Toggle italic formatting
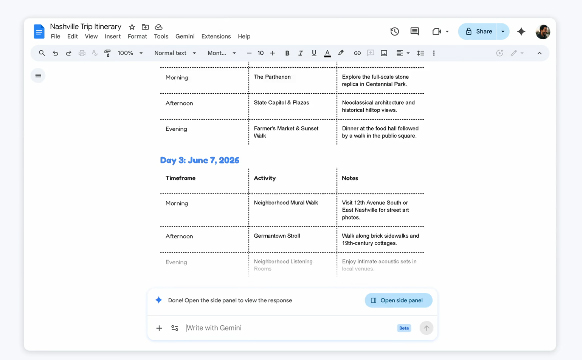 click(x=300, y=53)
